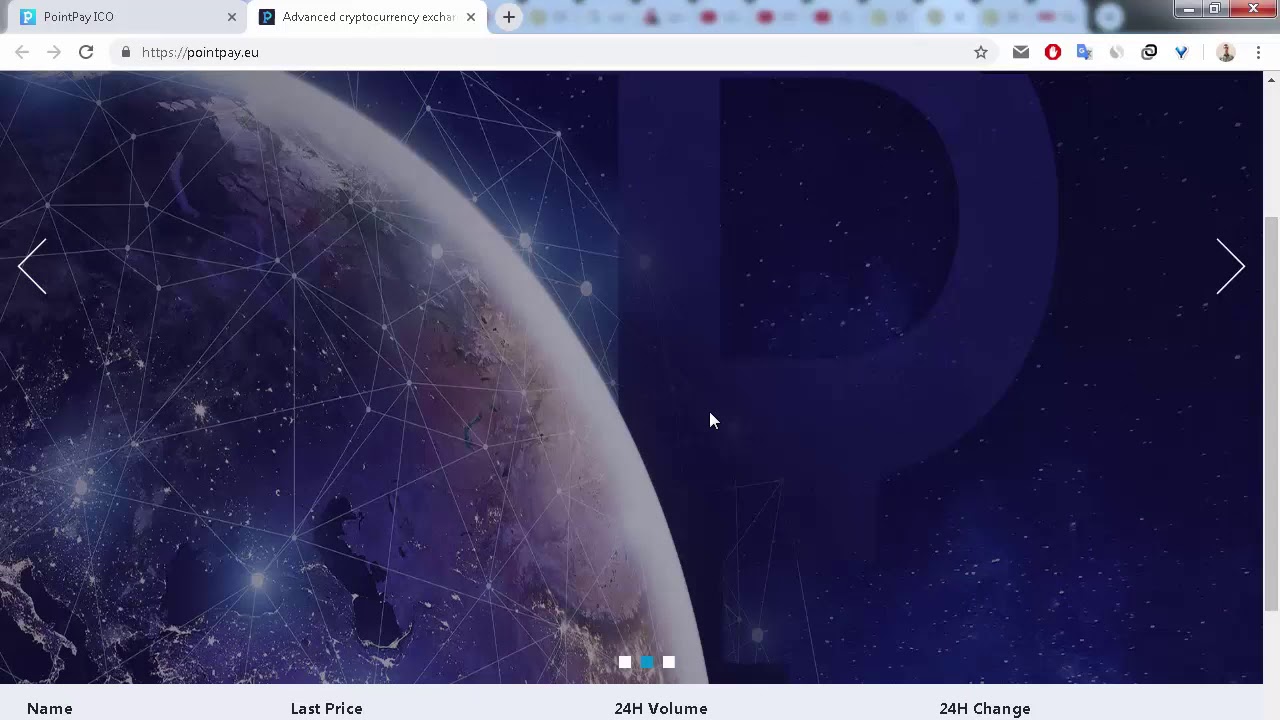The image size is (1280, 720).
Task: Restore down the Chrome window
Action: (1215, 9)
